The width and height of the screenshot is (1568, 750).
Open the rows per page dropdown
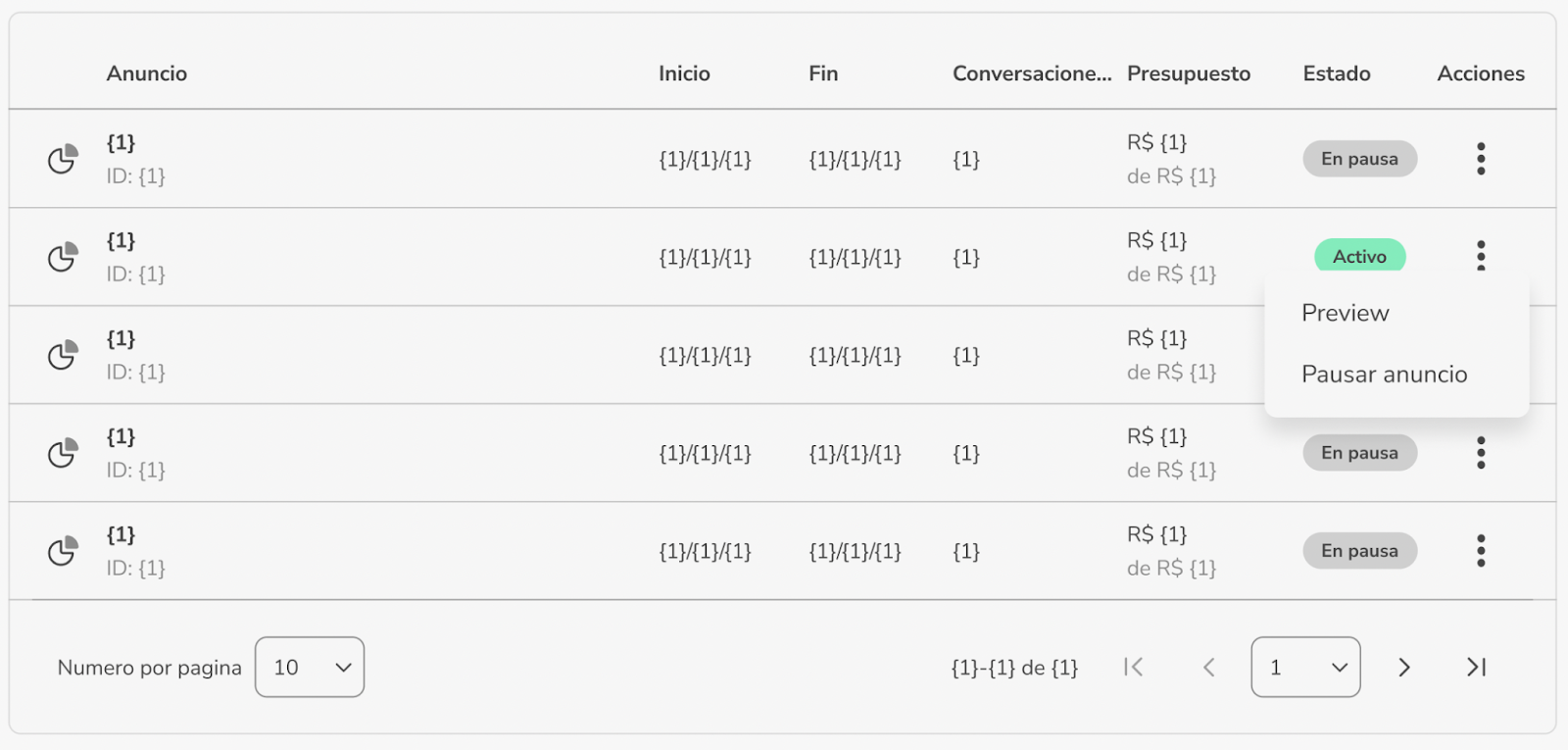[310, 668]
